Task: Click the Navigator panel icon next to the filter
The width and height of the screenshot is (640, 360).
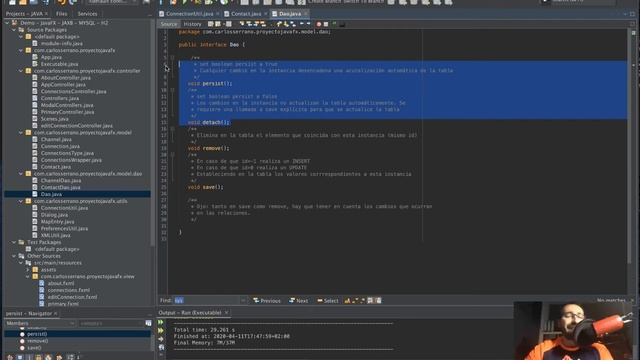Action: coord(148,324)
